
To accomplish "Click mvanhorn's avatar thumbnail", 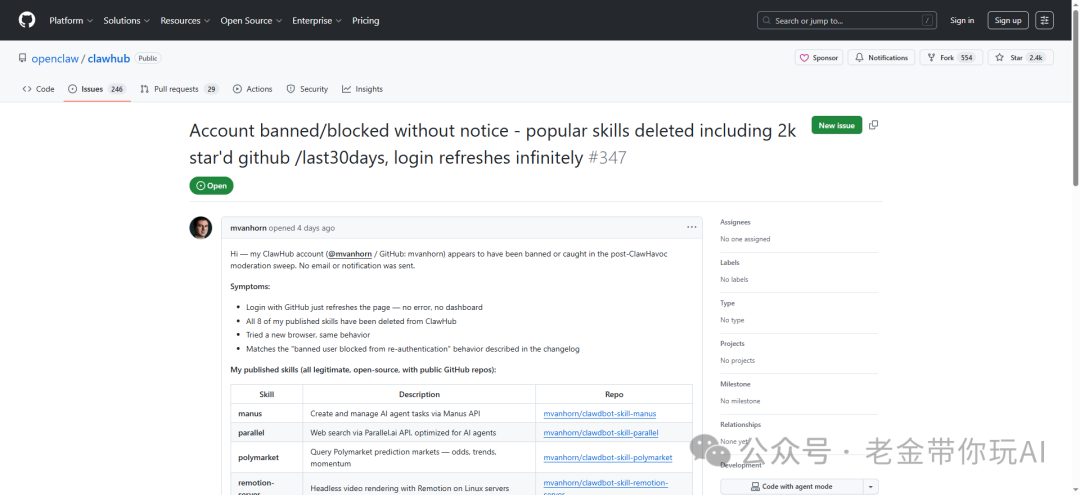I will [x=200, y=228].
